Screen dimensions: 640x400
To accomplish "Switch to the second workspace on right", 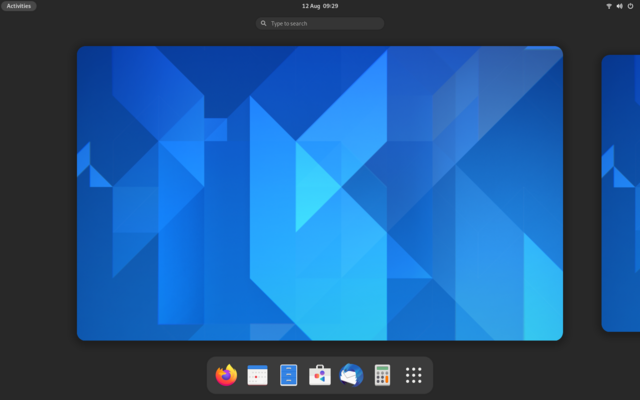I will tap(621, 193).
